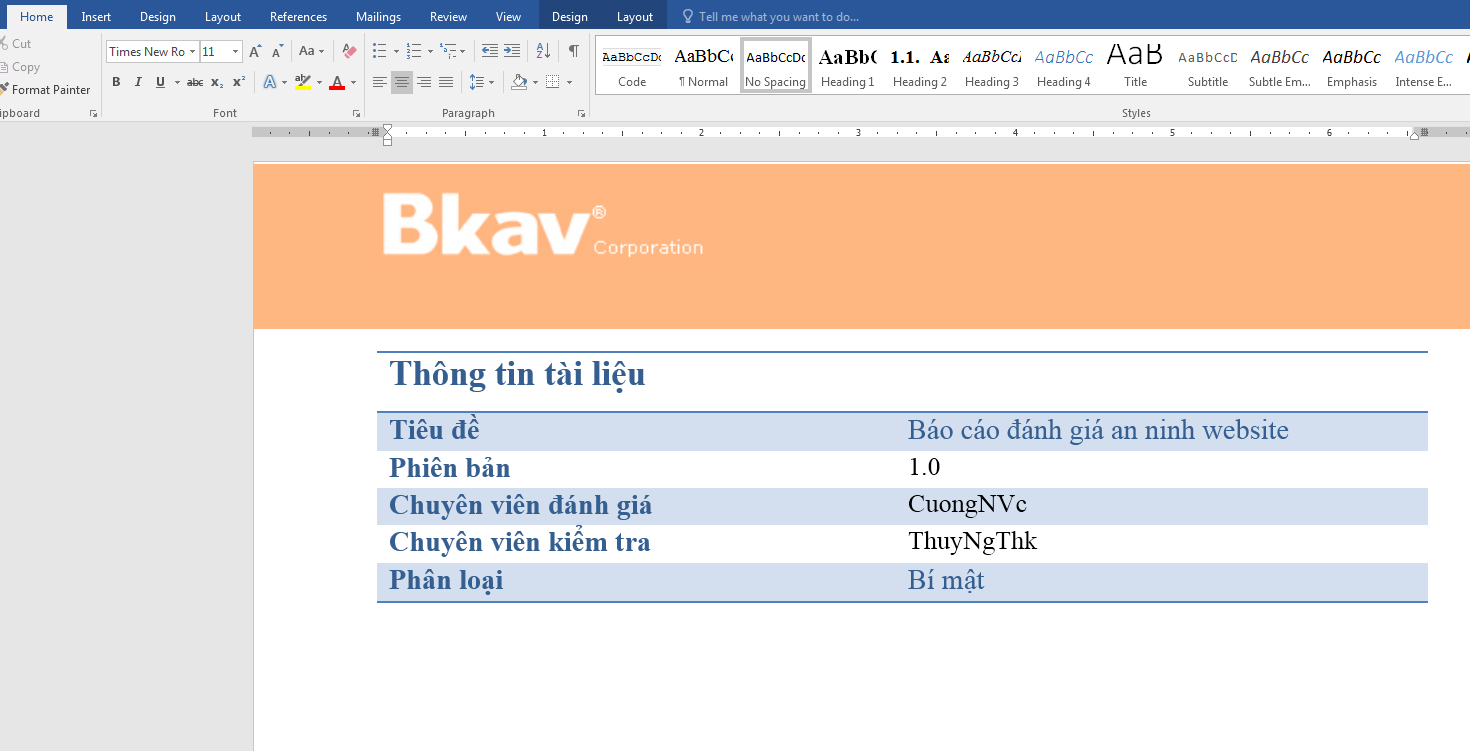The width and height of the screenshot is (1470, 751).
Task: Increase font size with Grow Font icon
Action: 255,51
